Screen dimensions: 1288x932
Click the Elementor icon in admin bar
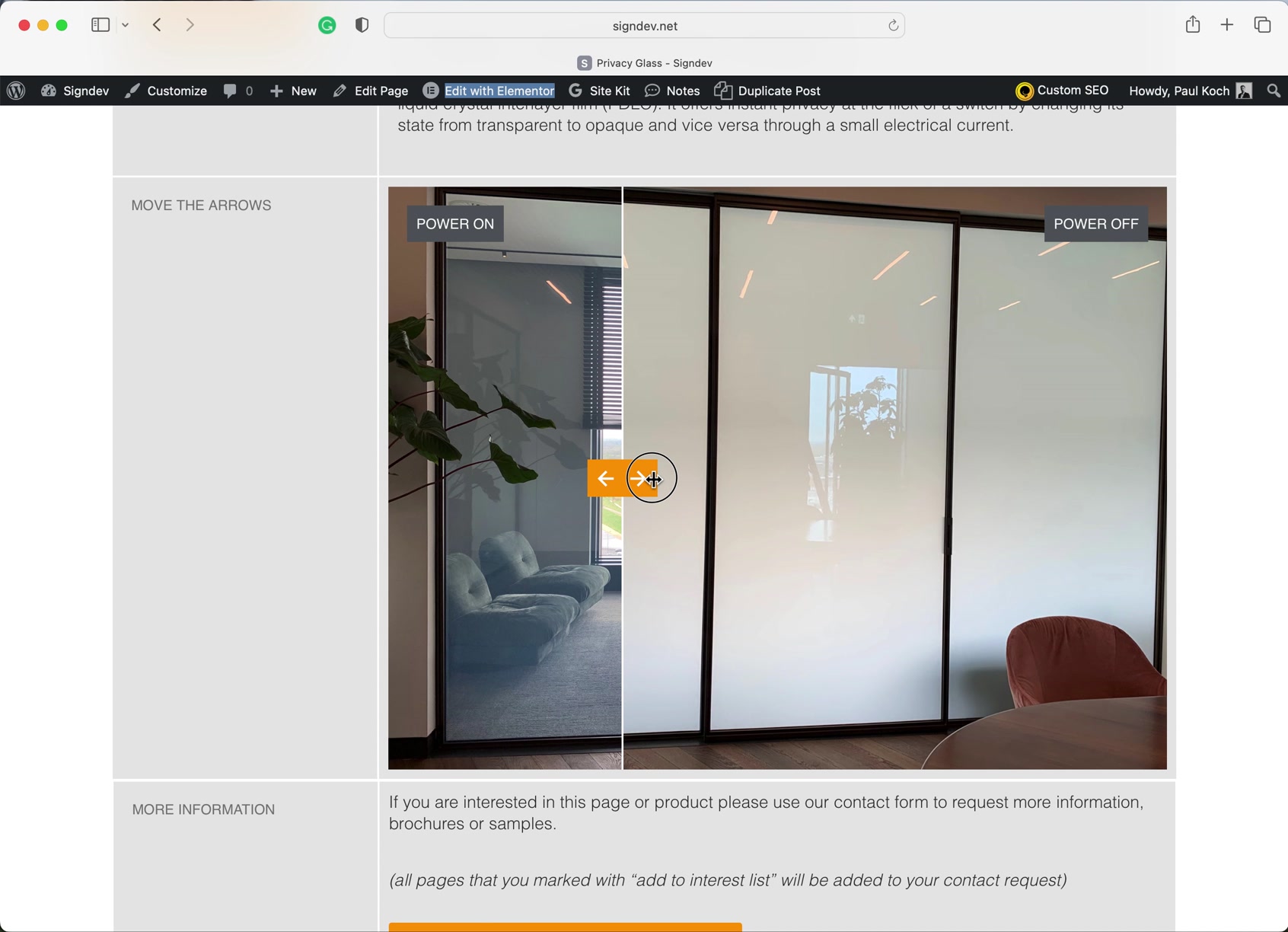431,91
